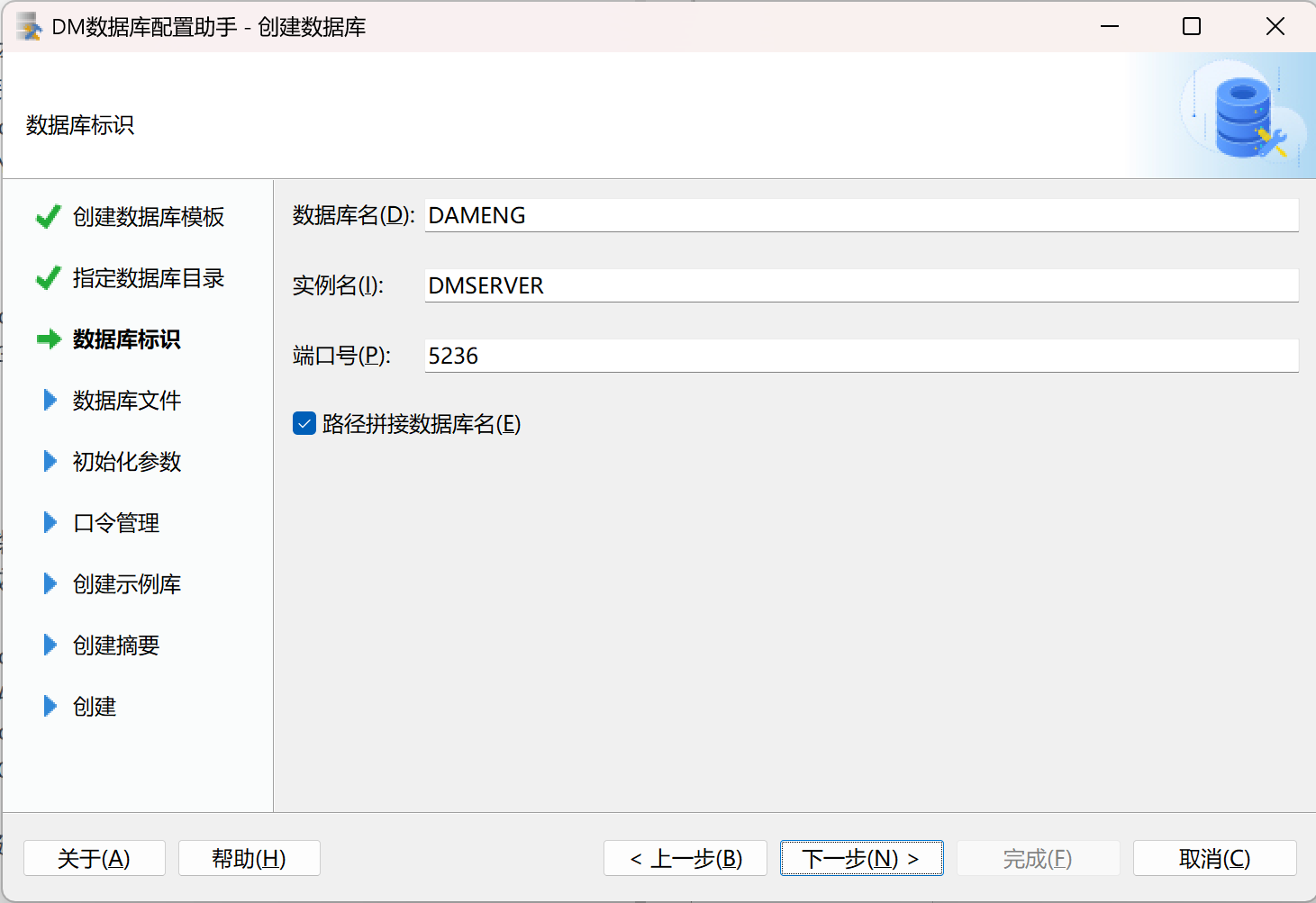This screenshot has height=903, width=1316.
Task: Uncheck 路径拼接数据库名(E) checkbox
Action: click(x=304, y=424)
